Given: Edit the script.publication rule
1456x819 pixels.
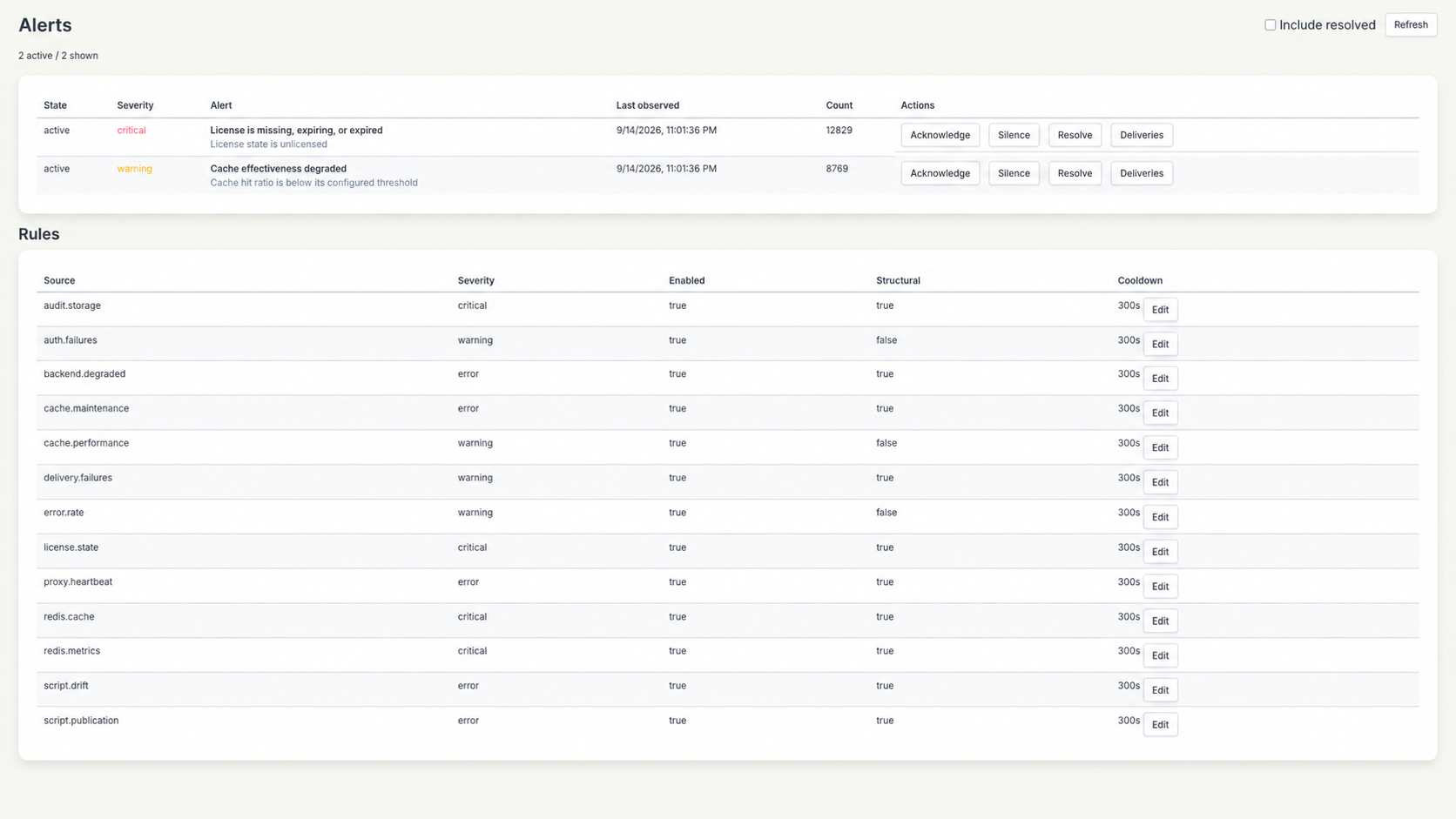Looking at the screenshot, I should [x=1160, y=724].
